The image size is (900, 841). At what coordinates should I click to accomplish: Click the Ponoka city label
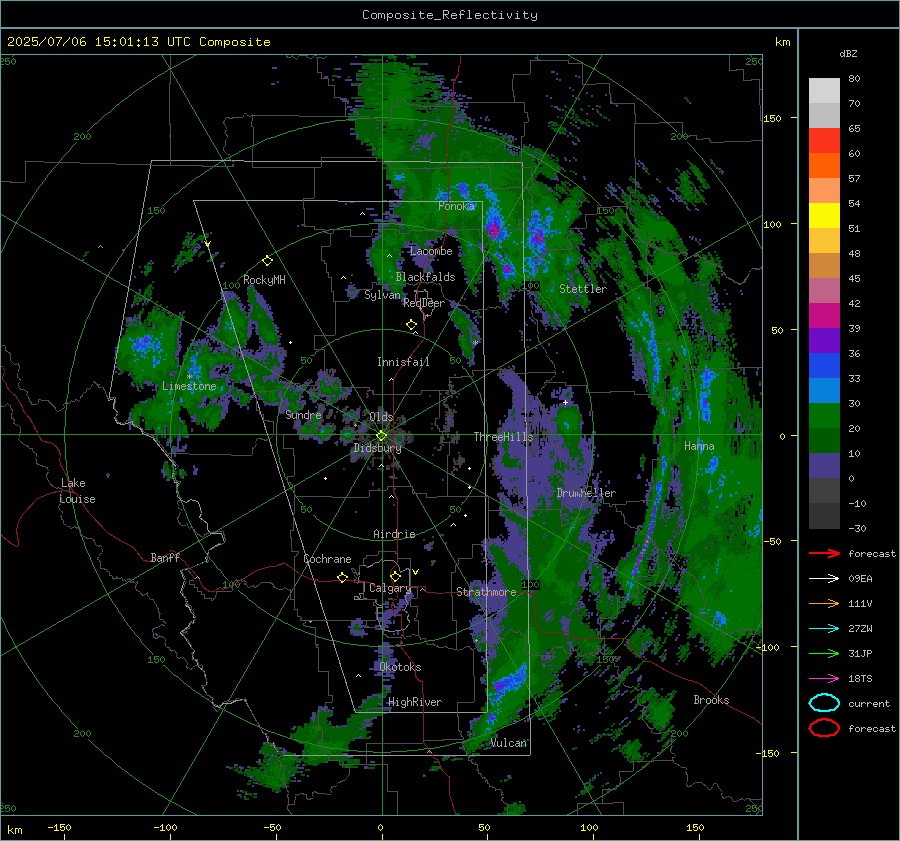456,206
